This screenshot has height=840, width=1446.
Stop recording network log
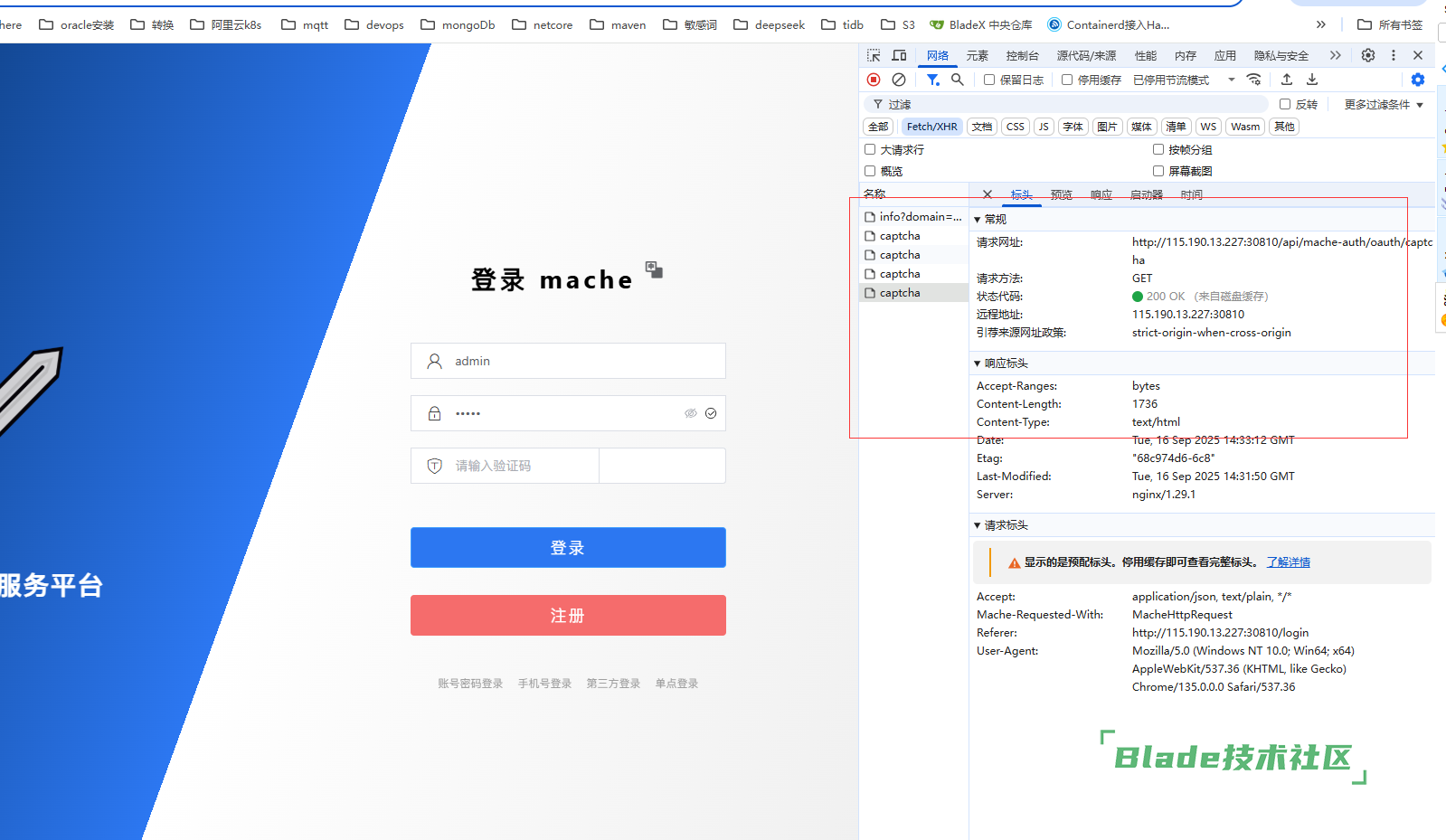[874, 80]
